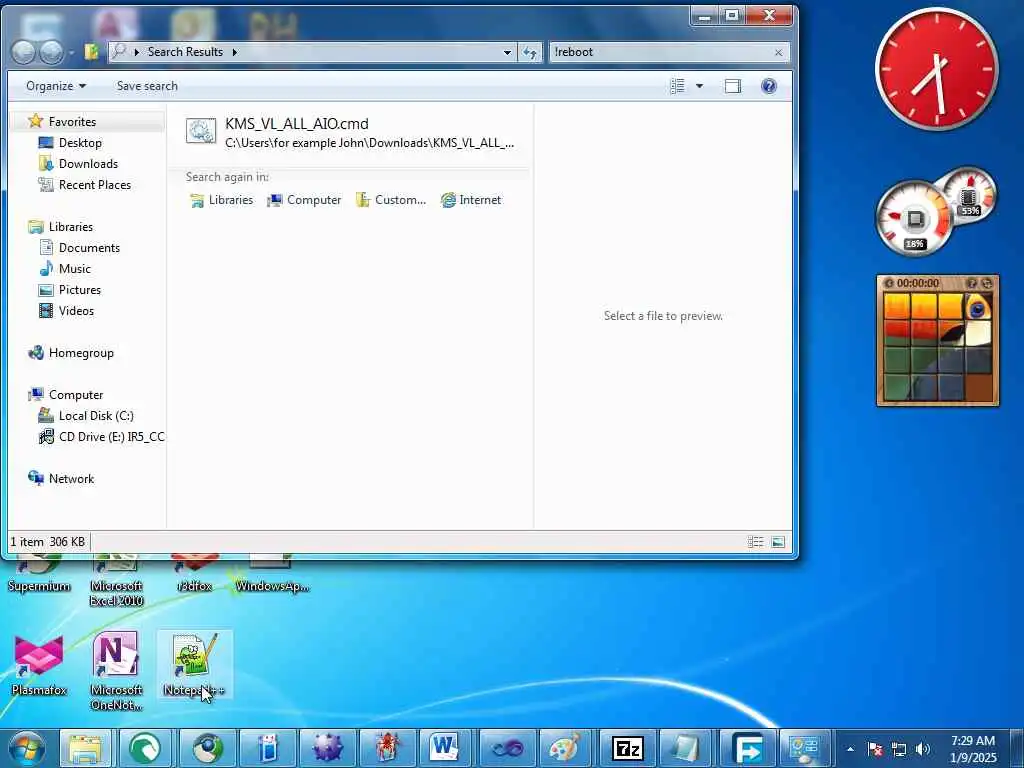Select the Microsoft OneNote desktop shortcut
This screenshot has height=768, width=1024.
116,671
